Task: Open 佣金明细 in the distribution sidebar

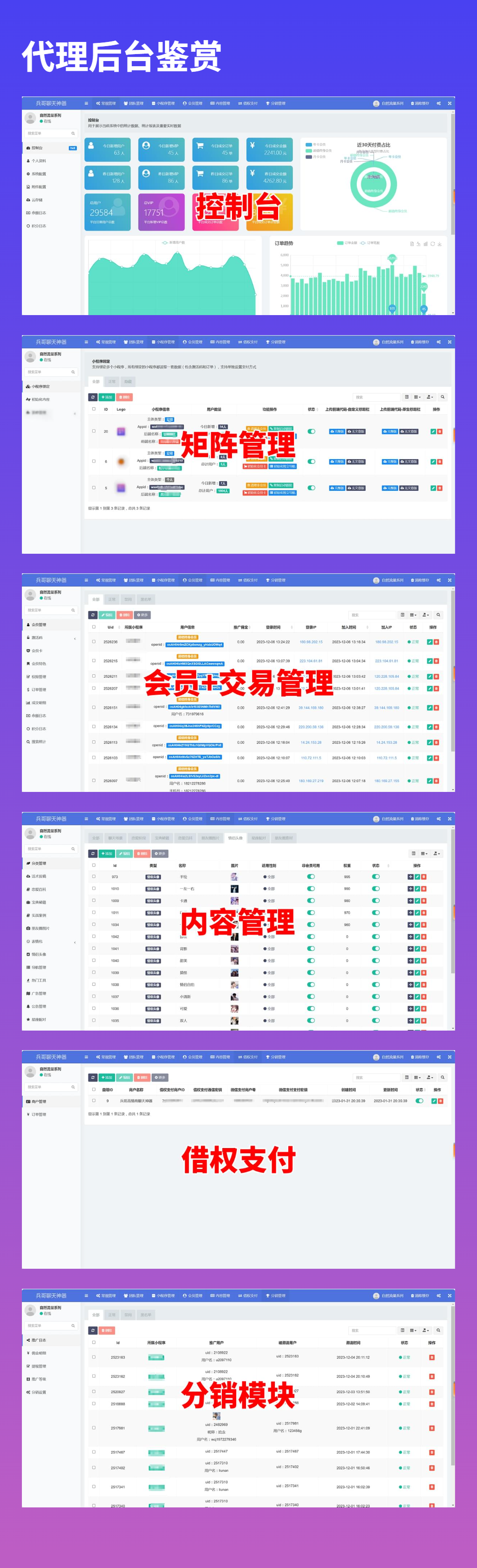Action: point(38,1353)
